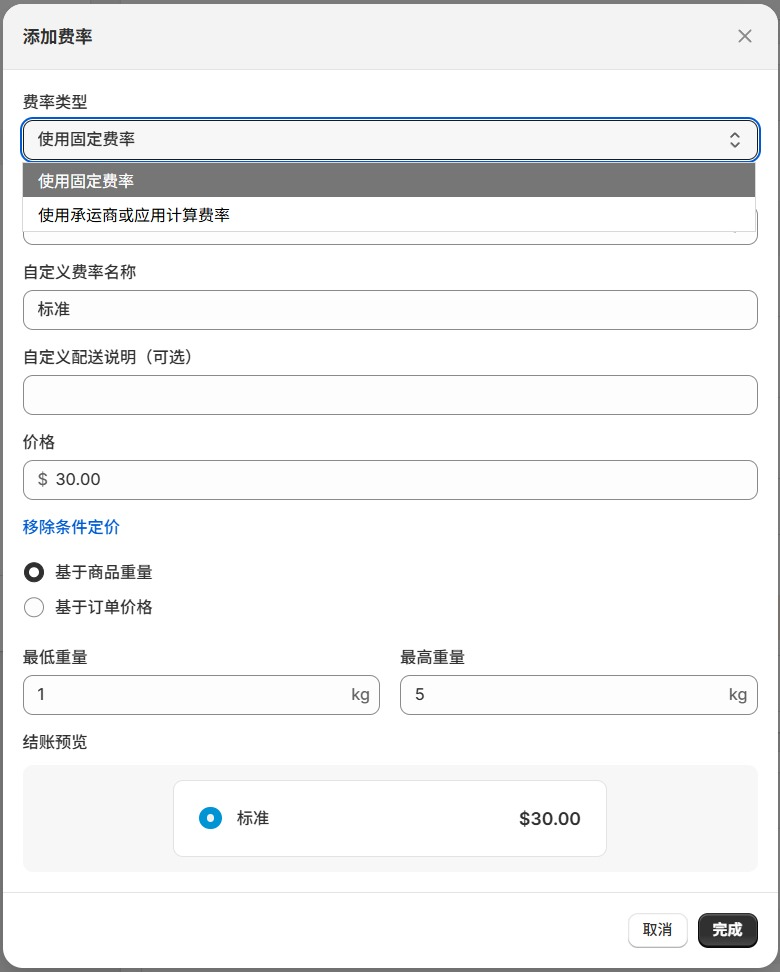
Task: Open the 费率类型 dropdown arrows
Action: point(735,140)
